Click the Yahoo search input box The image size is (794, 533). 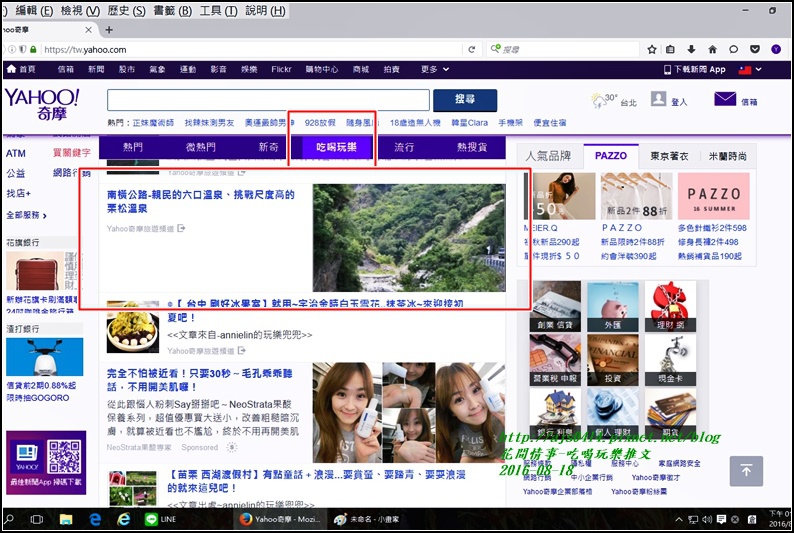click(268, 100)
